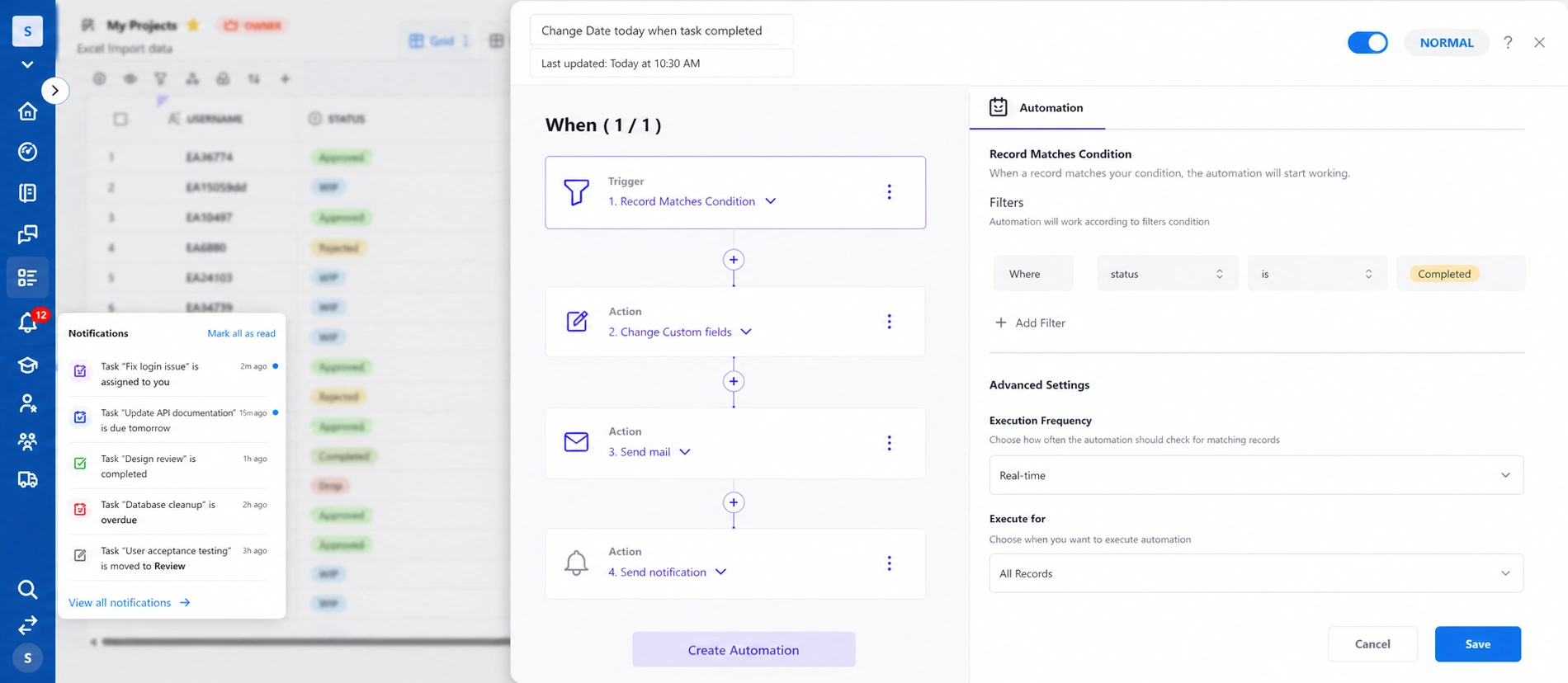This screenshot has height=683, width=1568.
Task: Click the S workspace logo at sidebar top
Action: 27,31
